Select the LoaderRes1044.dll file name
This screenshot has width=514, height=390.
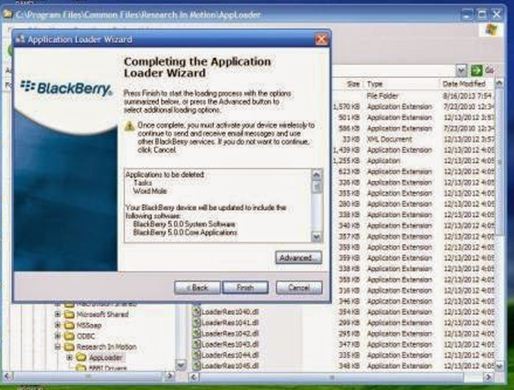[230, 355]
